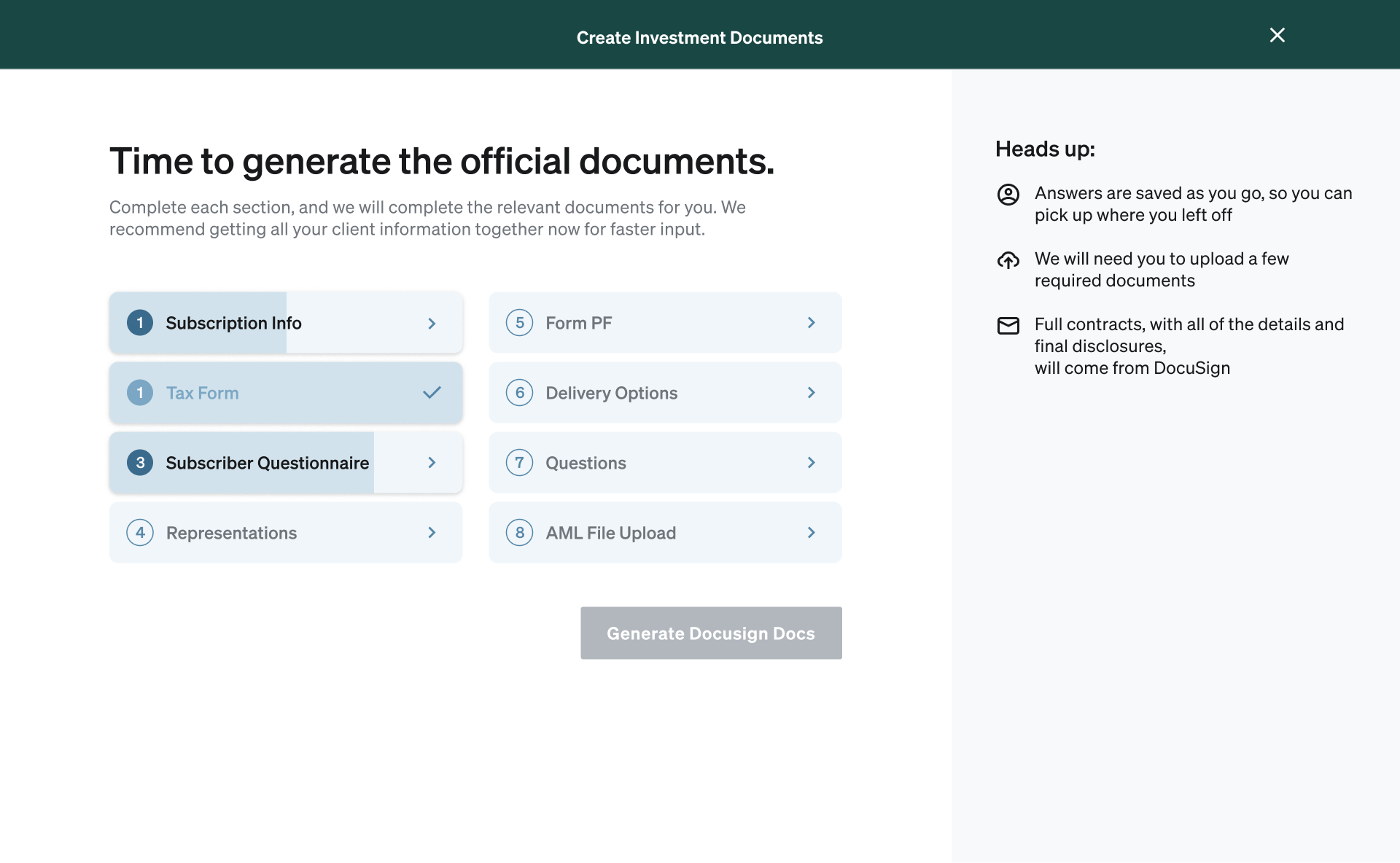Click step number 1 badge on Subscription Info

[140, 323]
